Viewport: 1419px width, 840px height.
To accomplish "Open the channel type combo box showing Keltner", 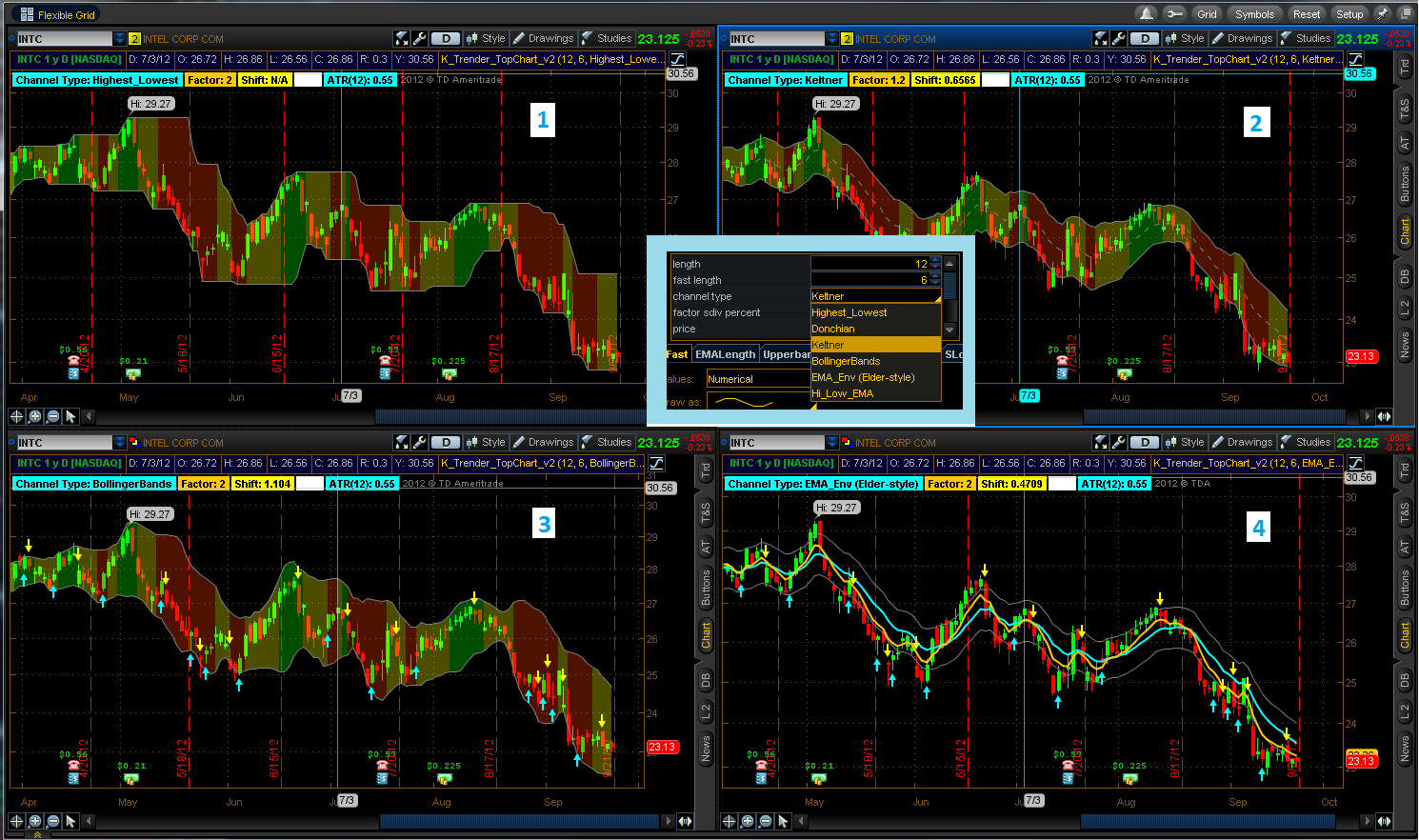I will [875, 296].
